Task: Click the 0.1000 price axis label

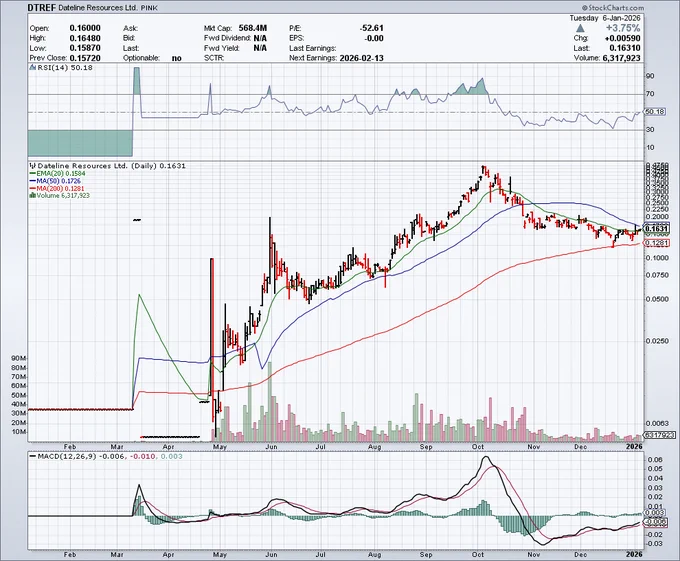Action: (x=657, y=258)
